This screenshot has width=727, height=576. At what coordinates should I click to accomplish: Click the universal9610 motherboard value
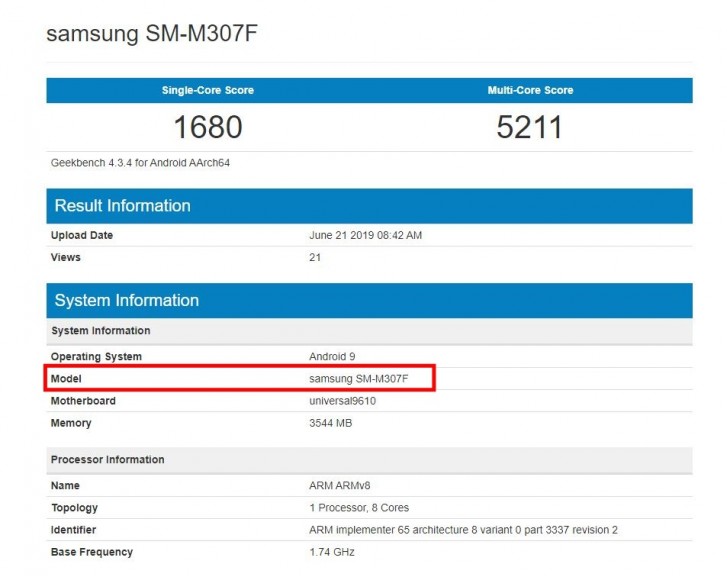[x=343, y=401]
